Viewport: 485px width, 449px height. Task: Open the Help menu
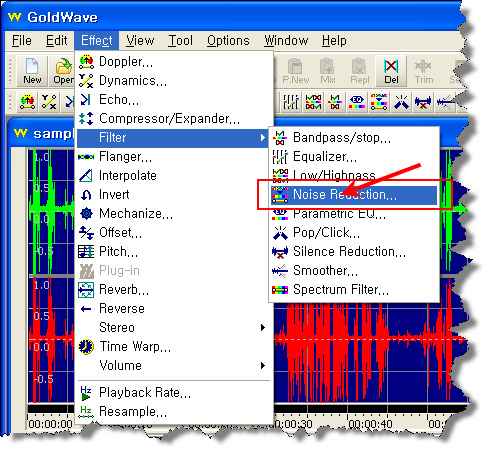point(334,41)
